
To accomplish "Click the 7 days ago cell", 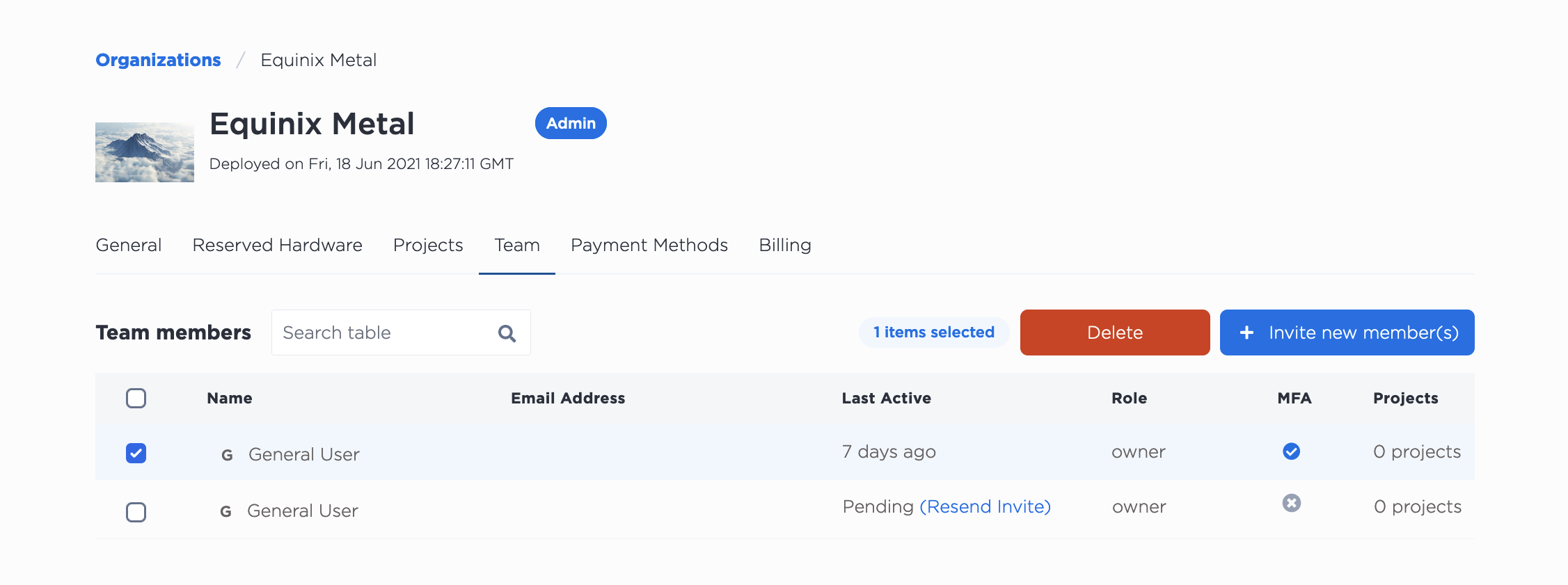I will pos(889,451).
